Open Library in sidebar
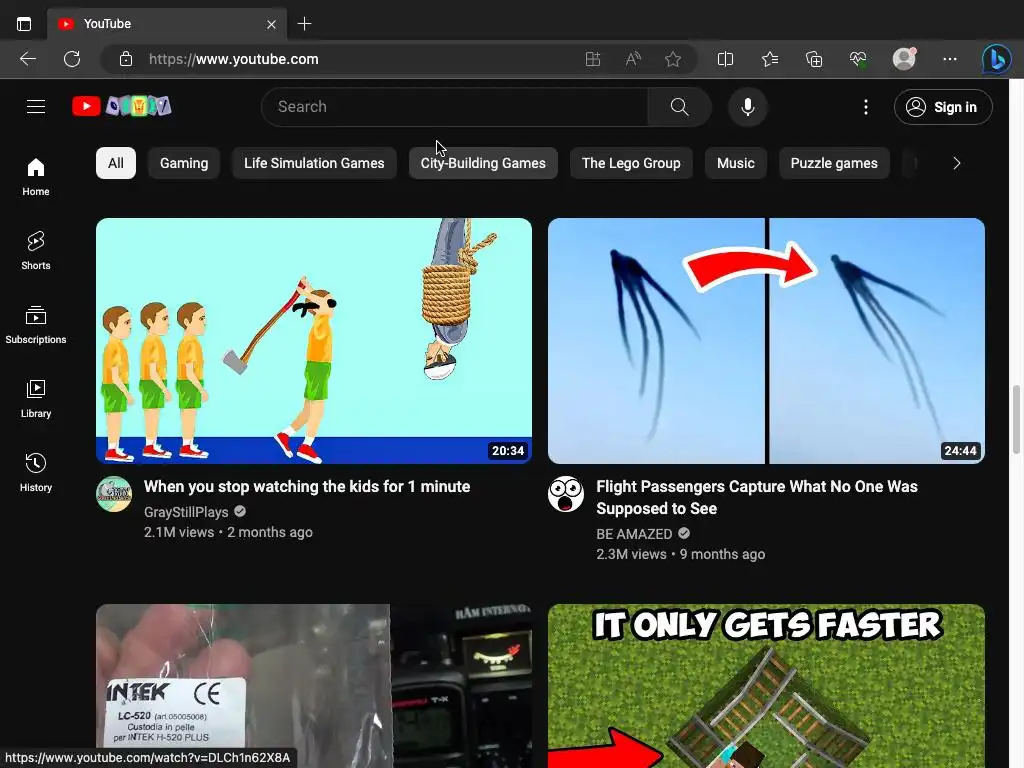 36,398
